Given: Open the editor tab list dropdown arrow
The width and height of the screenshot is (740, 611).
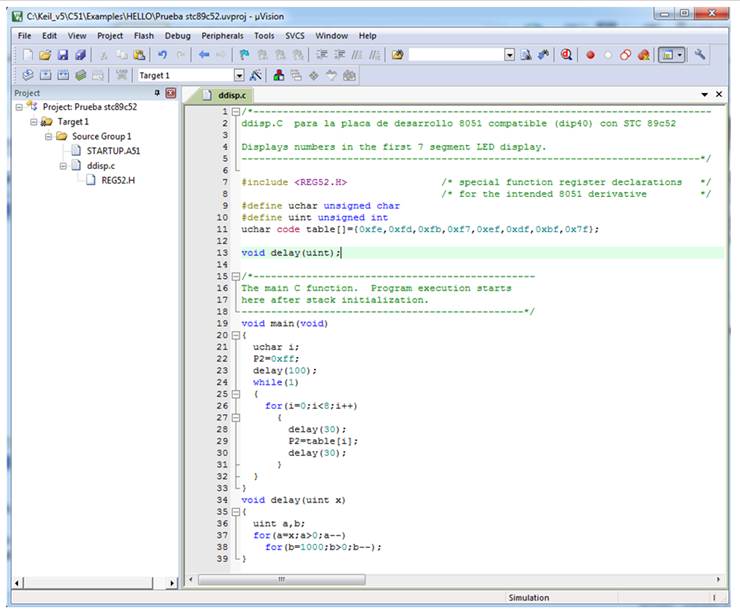Looking at the screenshot, I should click(705, 94).
